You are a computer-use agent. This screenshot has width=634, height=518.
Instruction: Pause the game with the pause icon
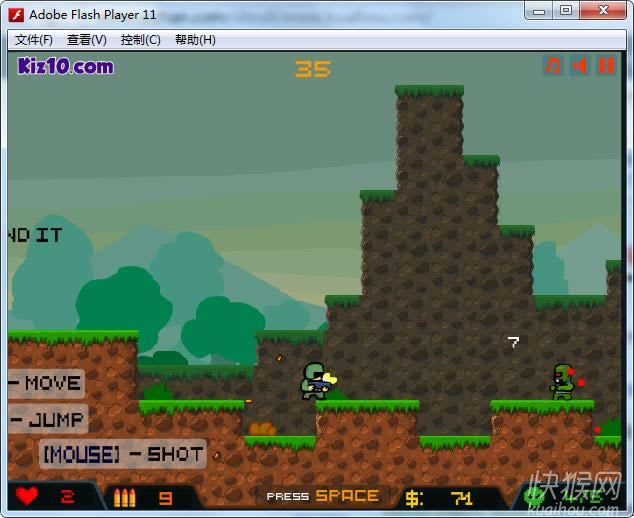click(x=606, y=66)
